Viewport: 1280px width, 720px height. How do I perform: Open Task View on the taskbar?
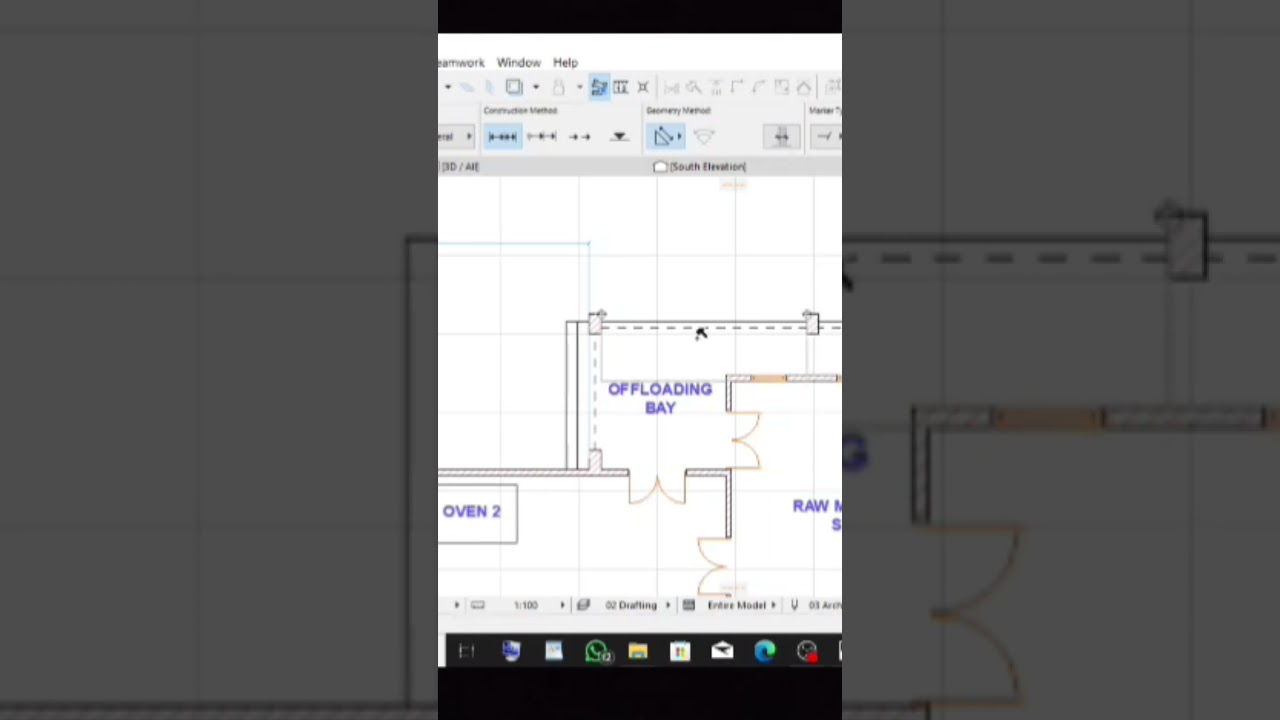pyautogui.click(x=466, y=652)
